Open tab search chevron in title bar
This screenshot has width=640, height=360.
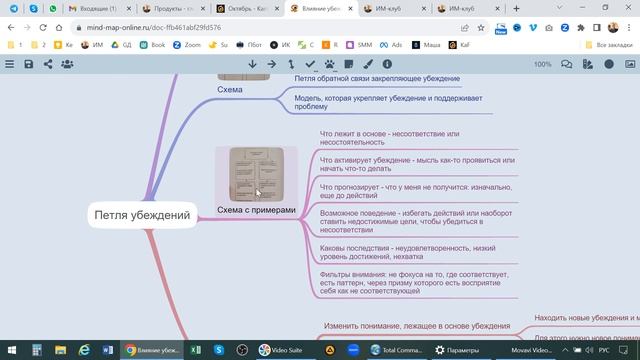[559, 8]
